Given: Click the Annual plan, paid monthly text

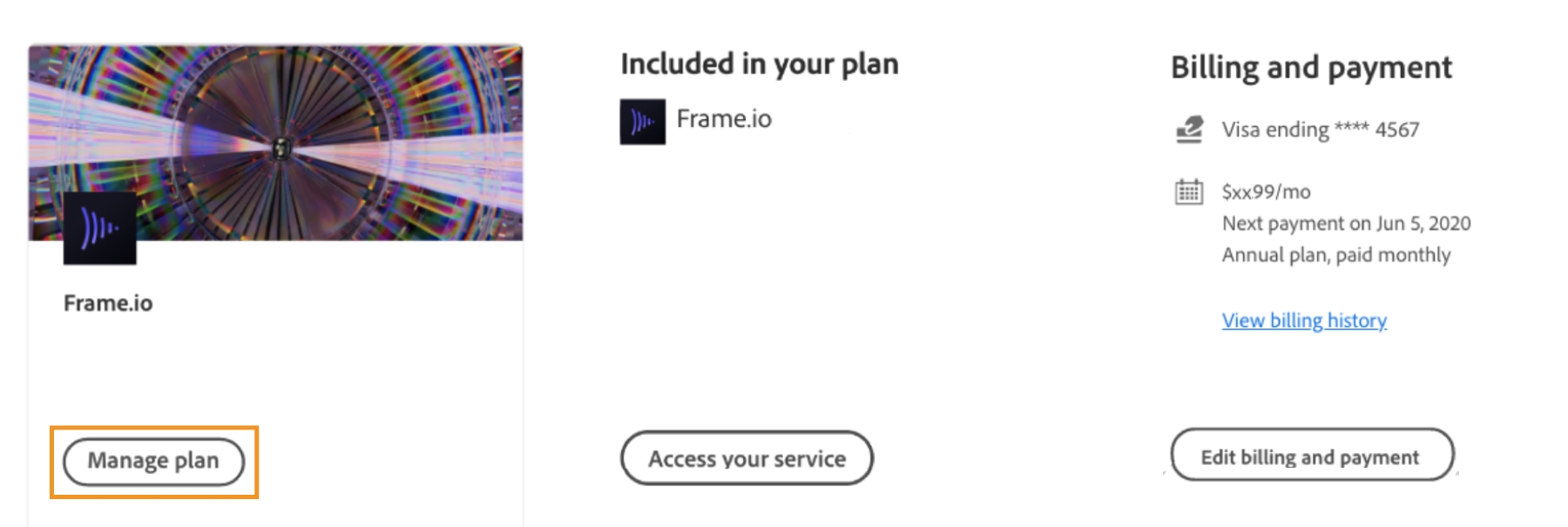Looking at the screenshot, I should 1335,255.
